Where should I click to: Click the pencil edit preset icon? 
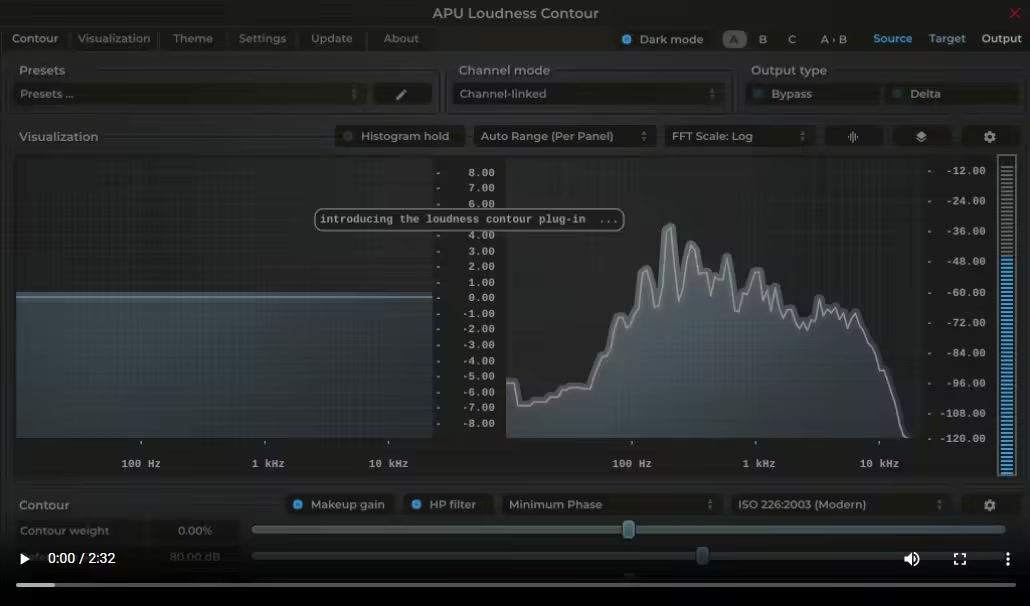pyautogui.click(x=402, y=94)
